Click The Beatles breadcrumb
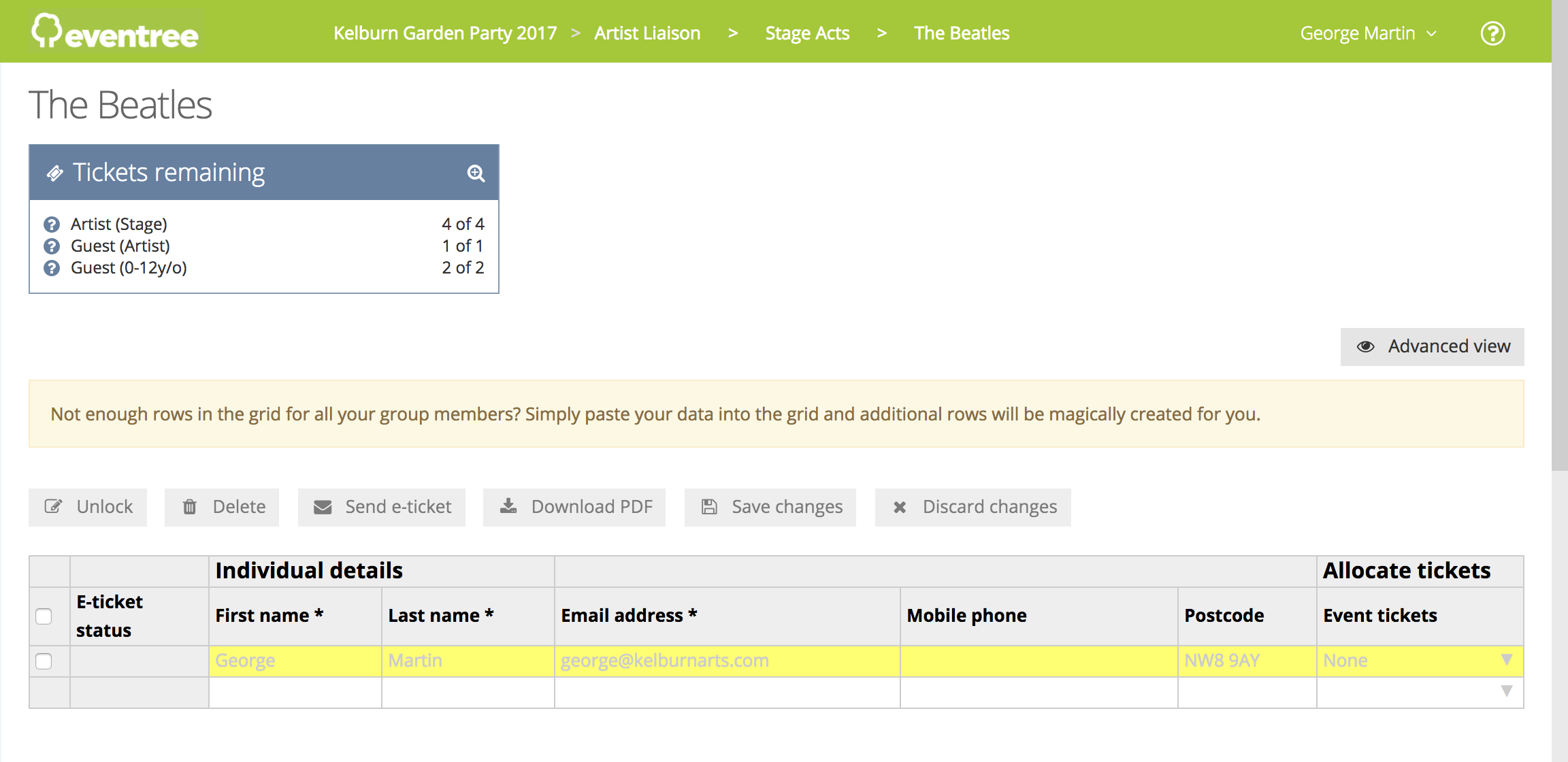1568x762 pixels. pos(962,33)
